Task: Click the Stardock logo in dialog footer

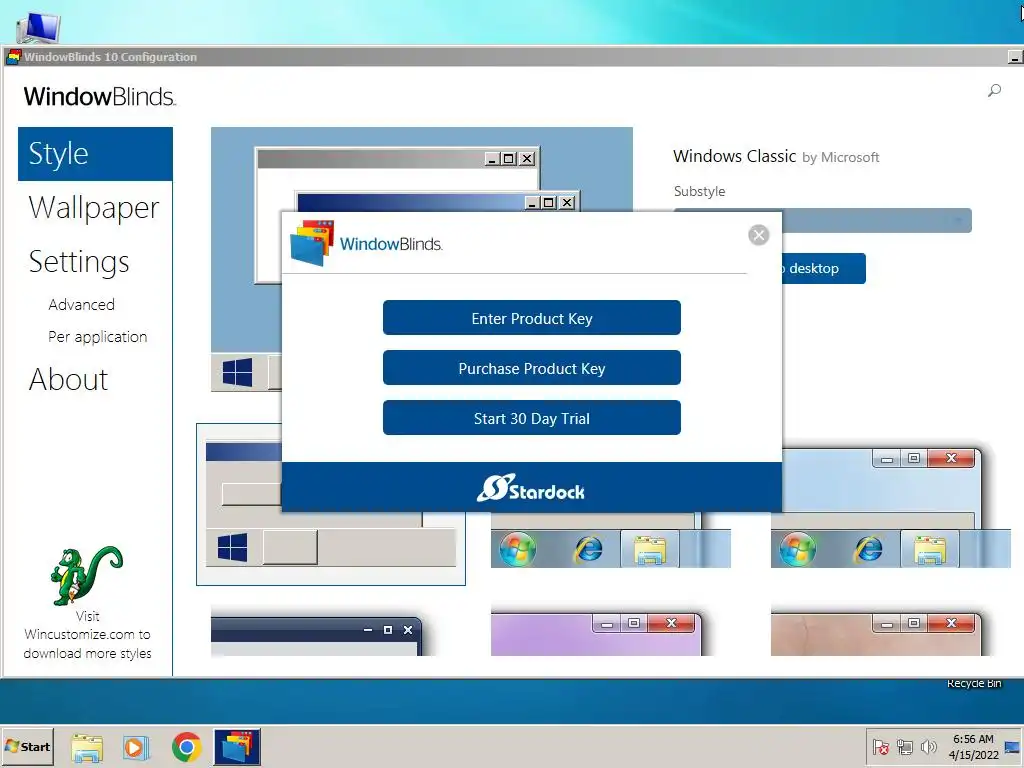Action: tap(531, 488)
